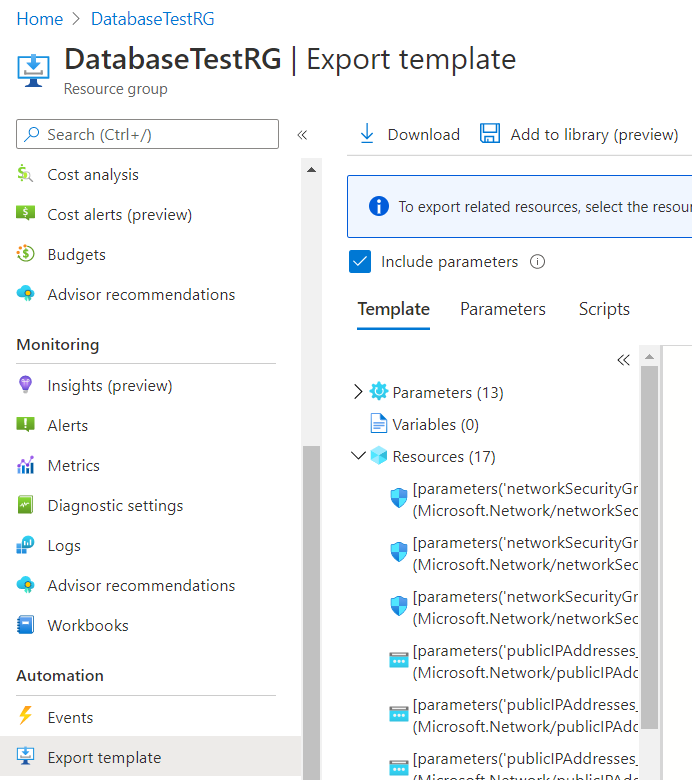This screenshot has width=692, height=780.
Task: Click the Budgets icon
Action: pyautogui.click(x=25, y=254)
